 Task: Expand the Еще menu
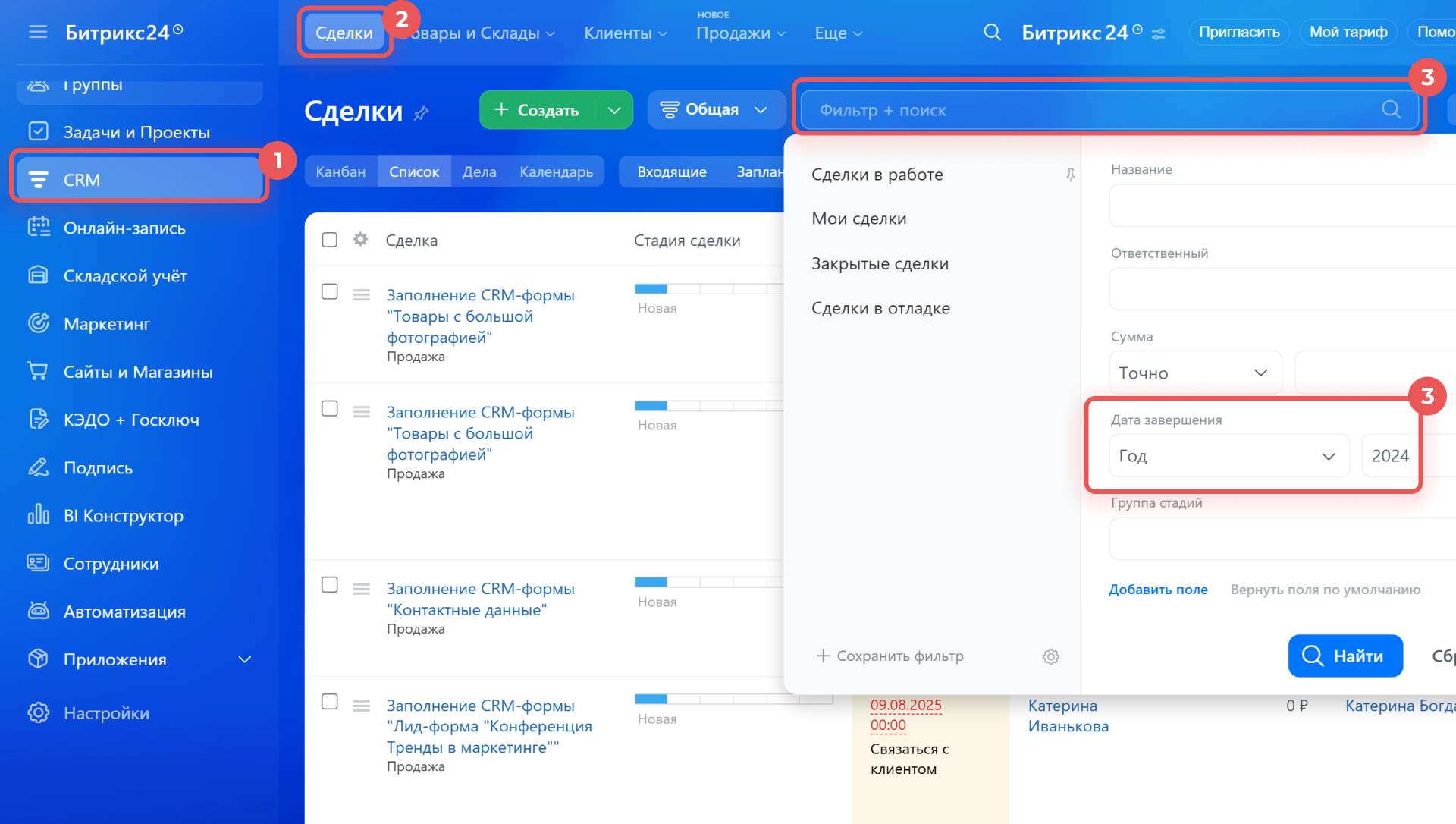click(838, 33)
